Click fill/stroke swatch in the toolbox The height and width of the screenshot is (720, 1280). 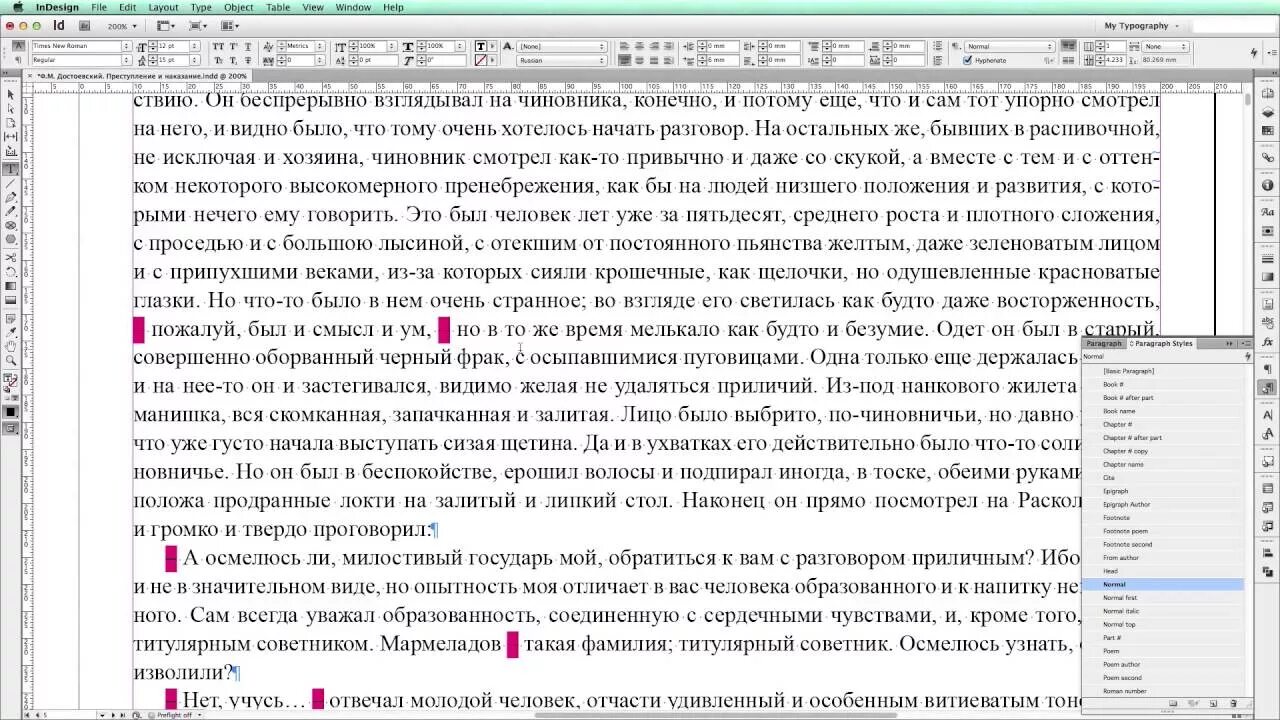pyautogui.click(x=11, y=380)
